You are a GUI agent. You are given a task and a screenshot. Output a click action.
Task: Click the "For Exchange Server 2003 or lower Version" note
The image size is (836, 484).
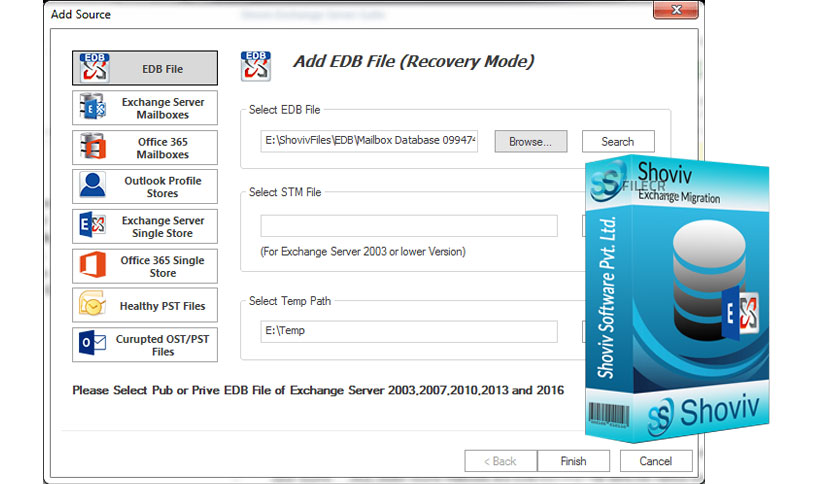coord(363,252)
